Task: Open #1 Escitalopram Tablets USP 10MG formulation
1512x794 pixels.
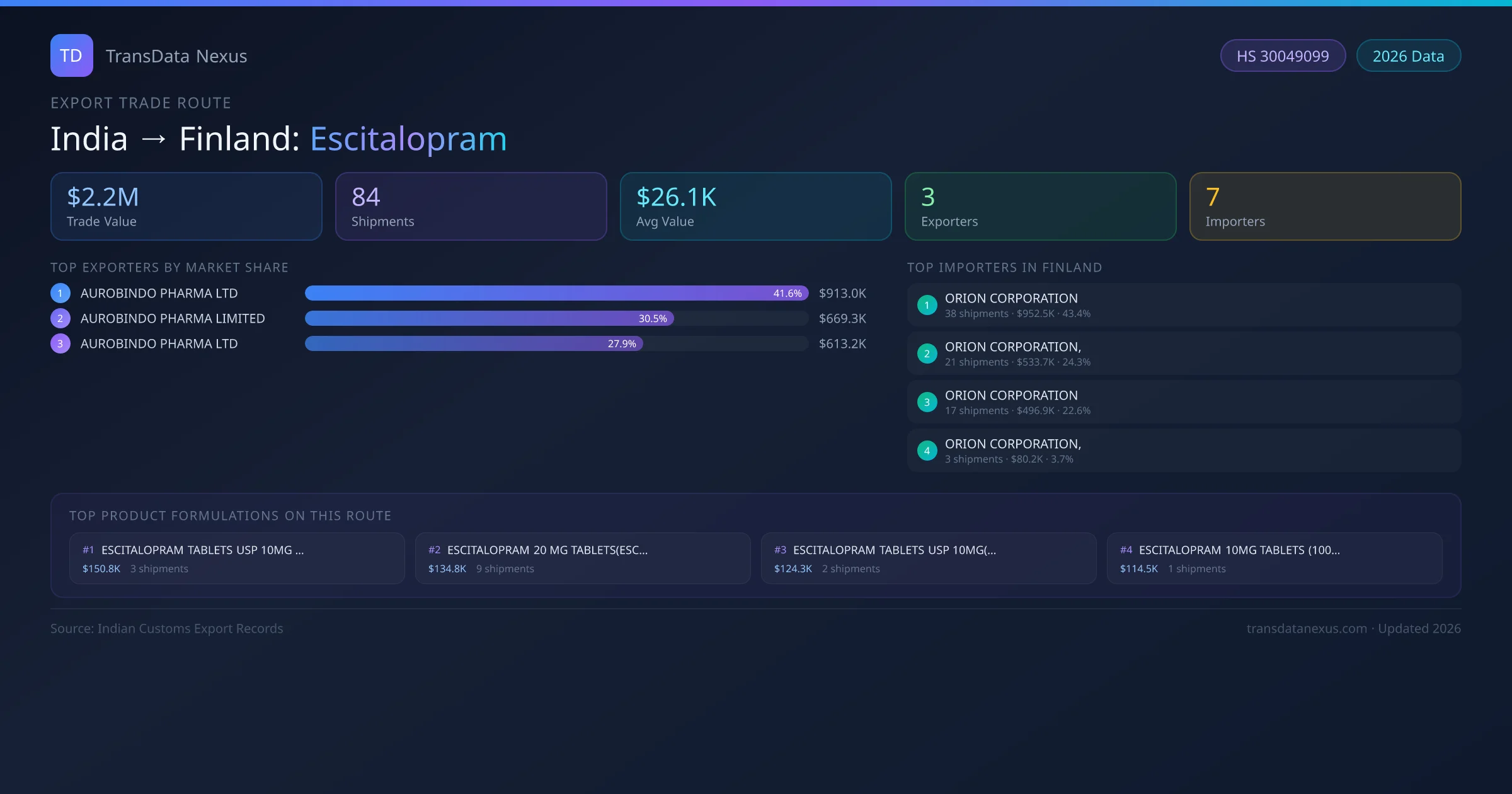Action: (237, 558)
